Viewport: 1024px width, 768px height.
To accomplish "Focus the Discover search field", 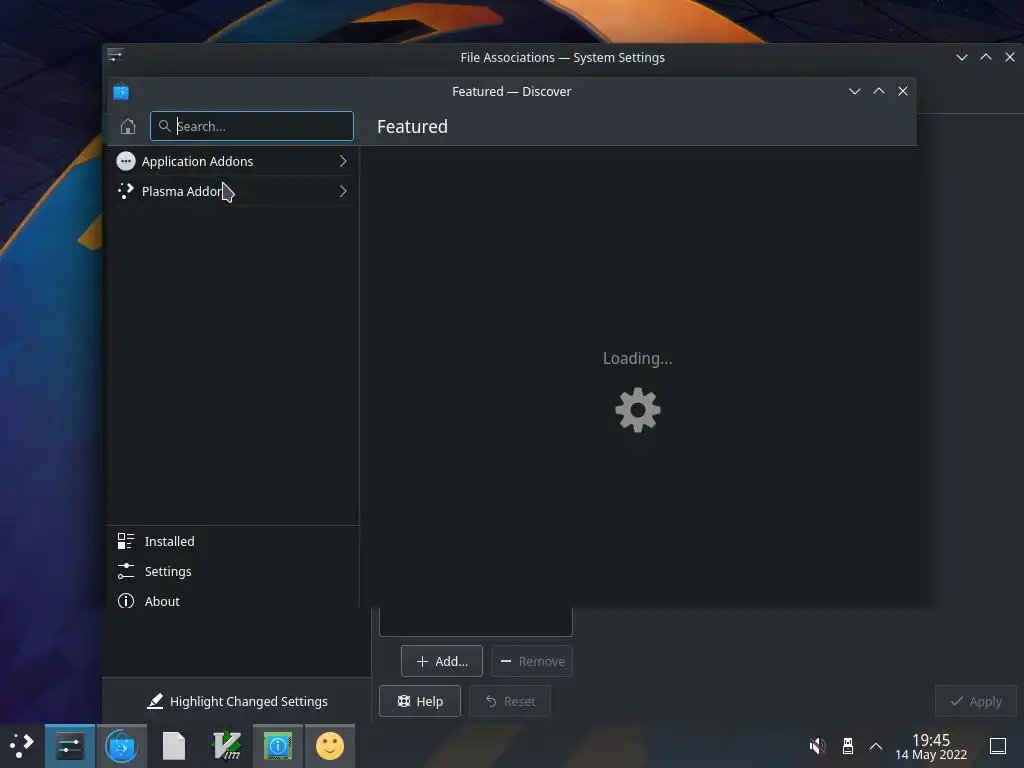I will tap(251, 126).
